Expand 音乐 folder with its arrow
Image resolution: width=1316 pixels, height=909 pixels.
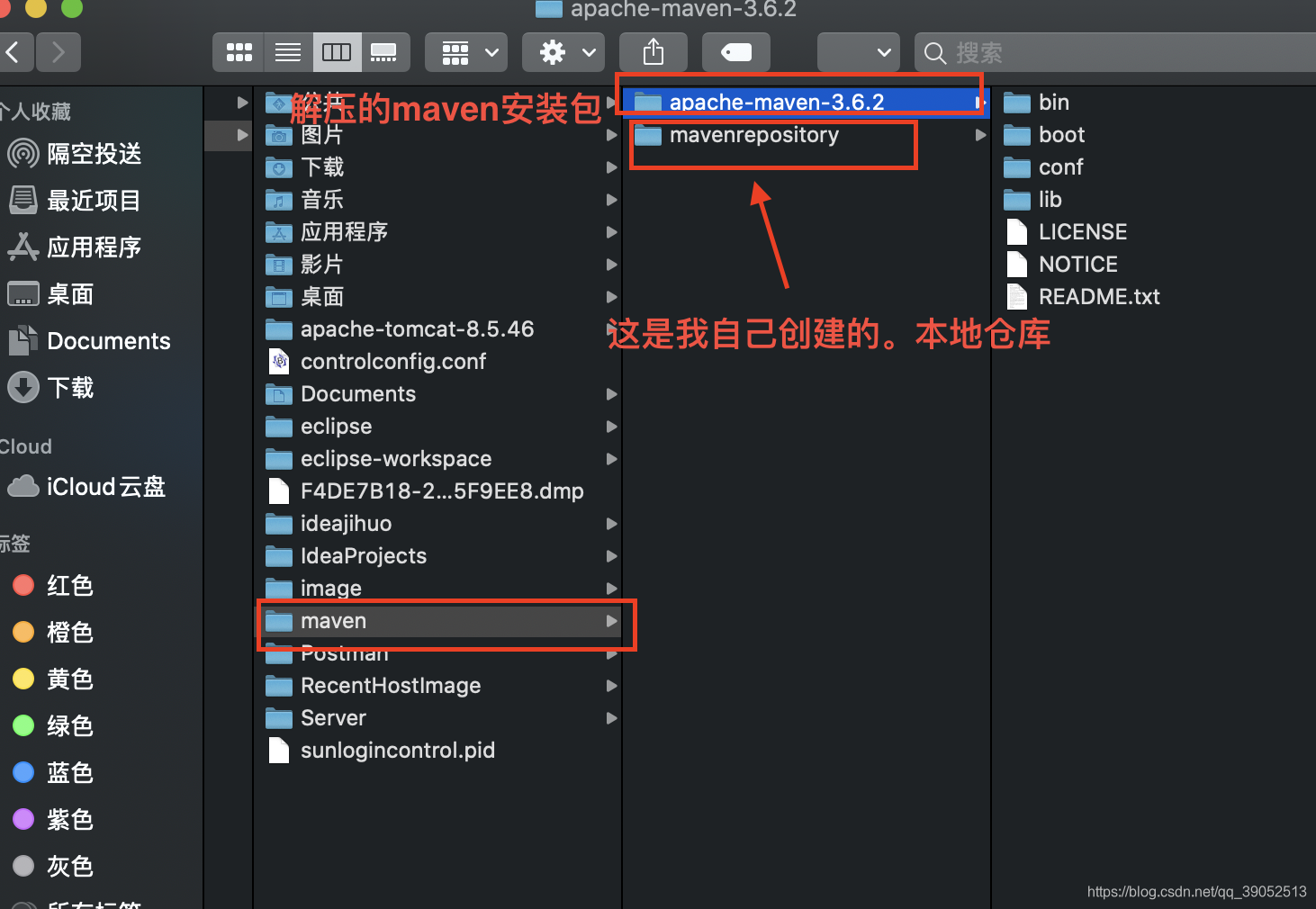pos(611,200)
